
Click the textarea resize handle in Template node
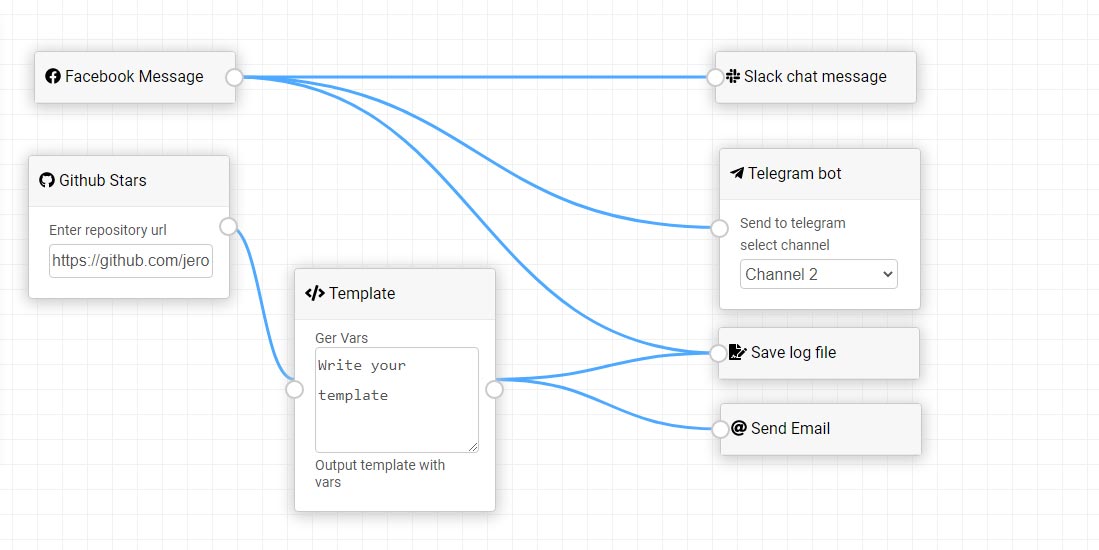click(474, 447)
